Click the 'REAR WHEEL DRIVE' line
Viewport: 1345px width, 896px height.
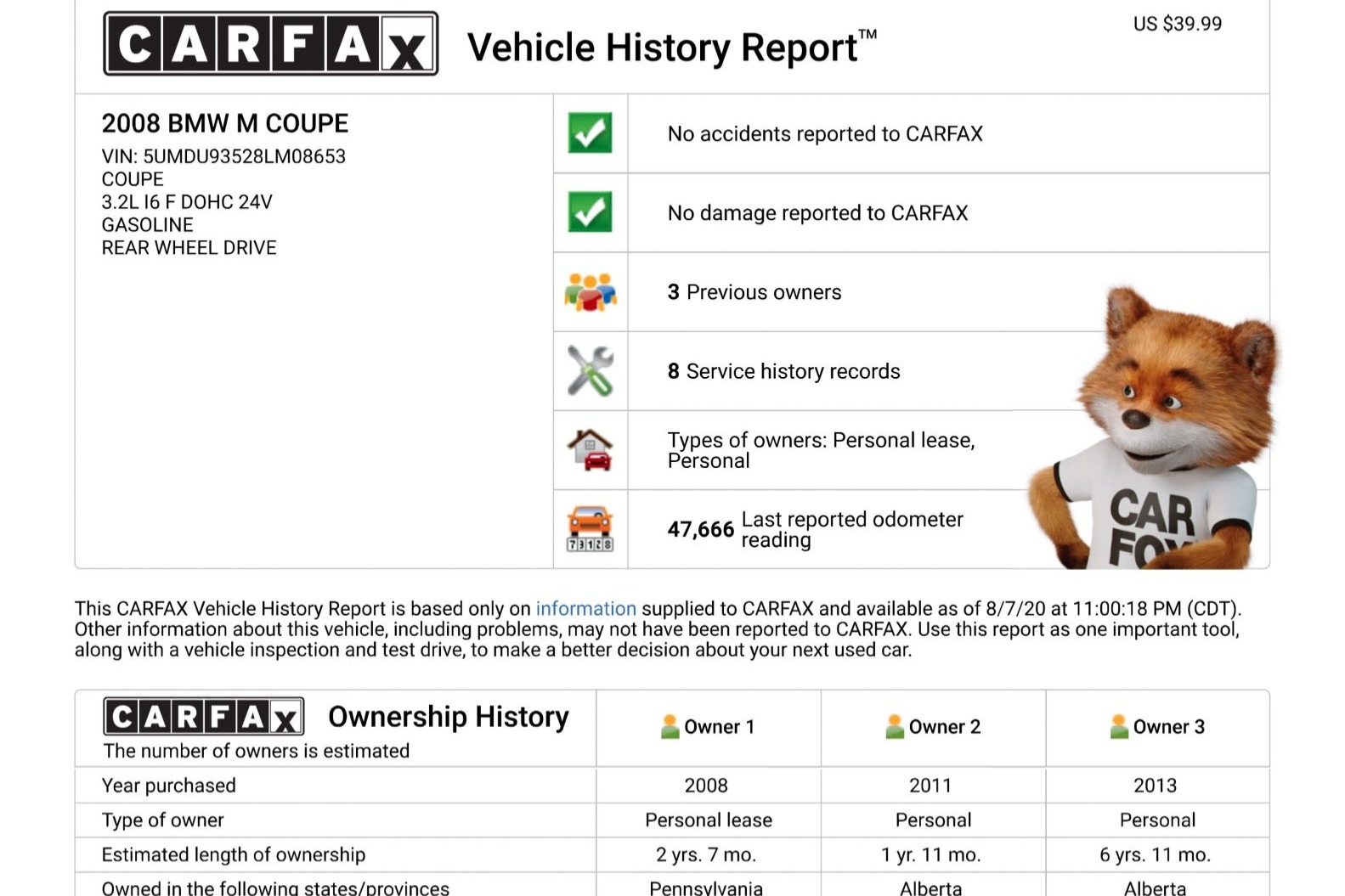pos(189,248)
